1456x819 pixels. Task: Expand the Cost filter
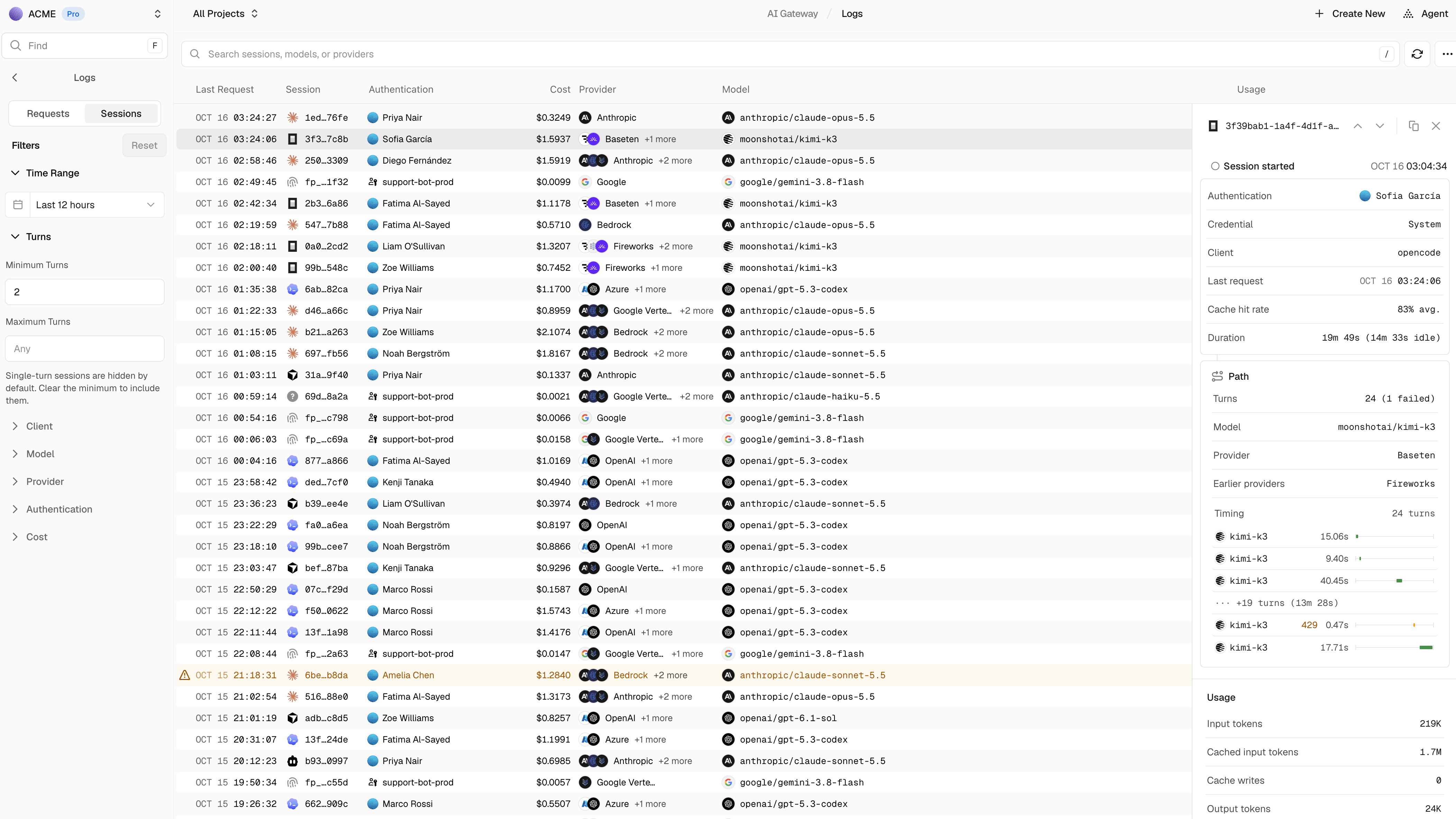[29, 537]
